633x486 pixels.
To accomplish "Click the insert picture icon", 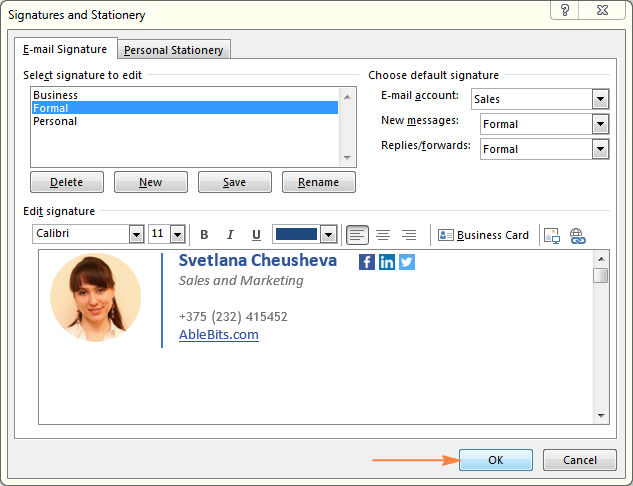I will pyautogui.click(x=551, y=235).
